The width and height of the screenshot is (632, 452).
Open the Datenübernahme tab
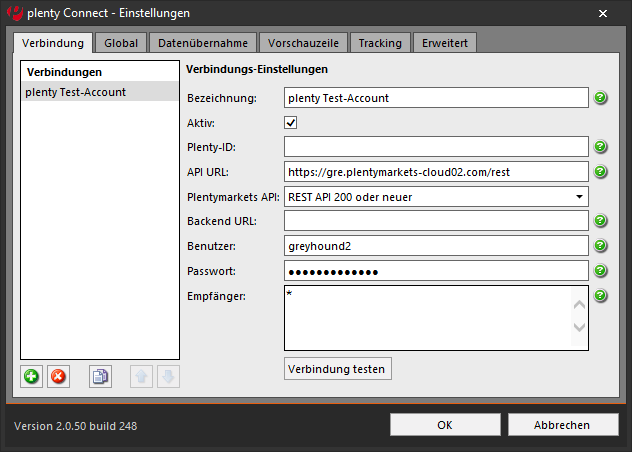(x=203, y=43)
